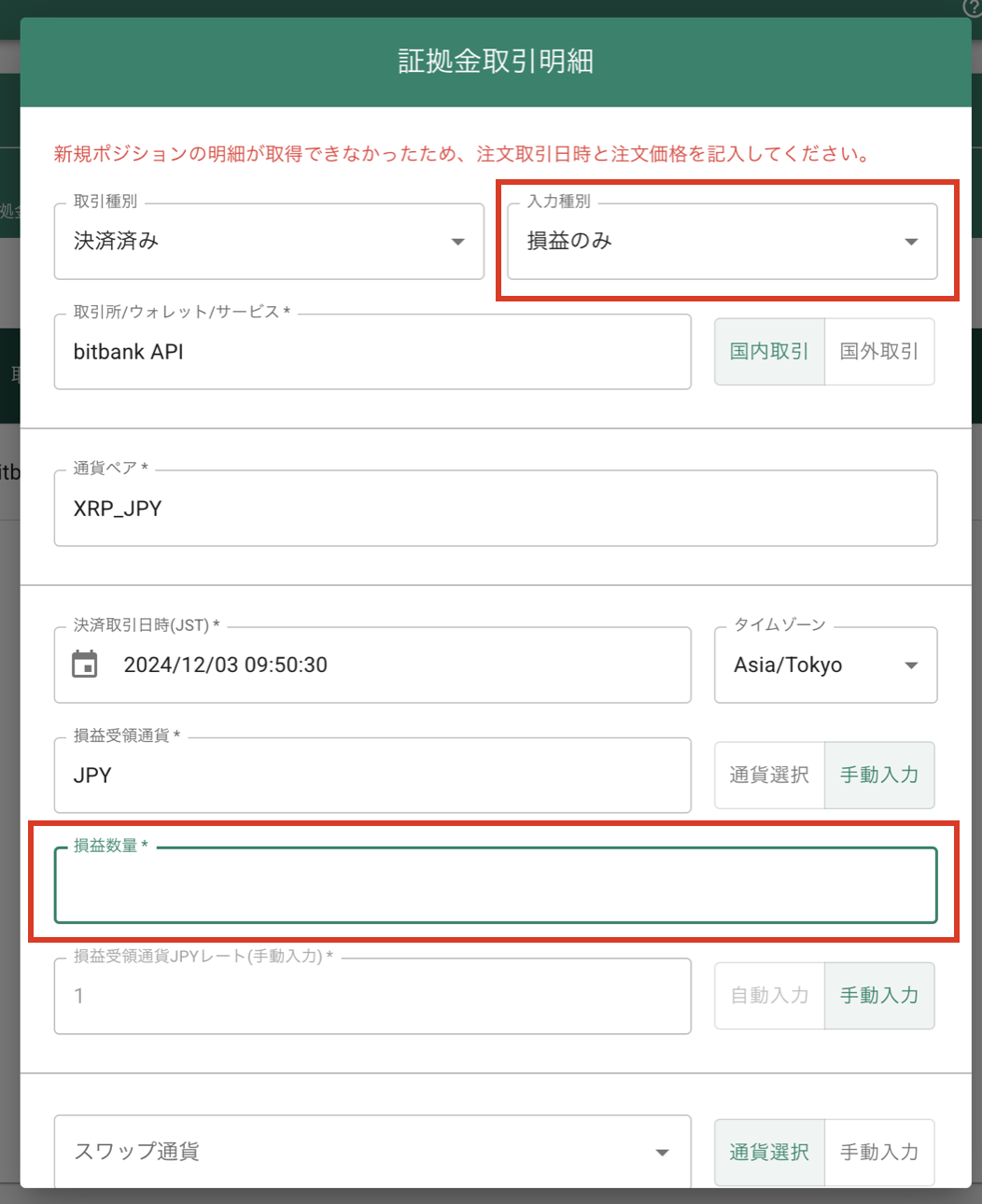Click the 証拠金取引明細 dialog title
This screenshot has width=982, height=1204.
pyautogui.click(x=496, y=62)
